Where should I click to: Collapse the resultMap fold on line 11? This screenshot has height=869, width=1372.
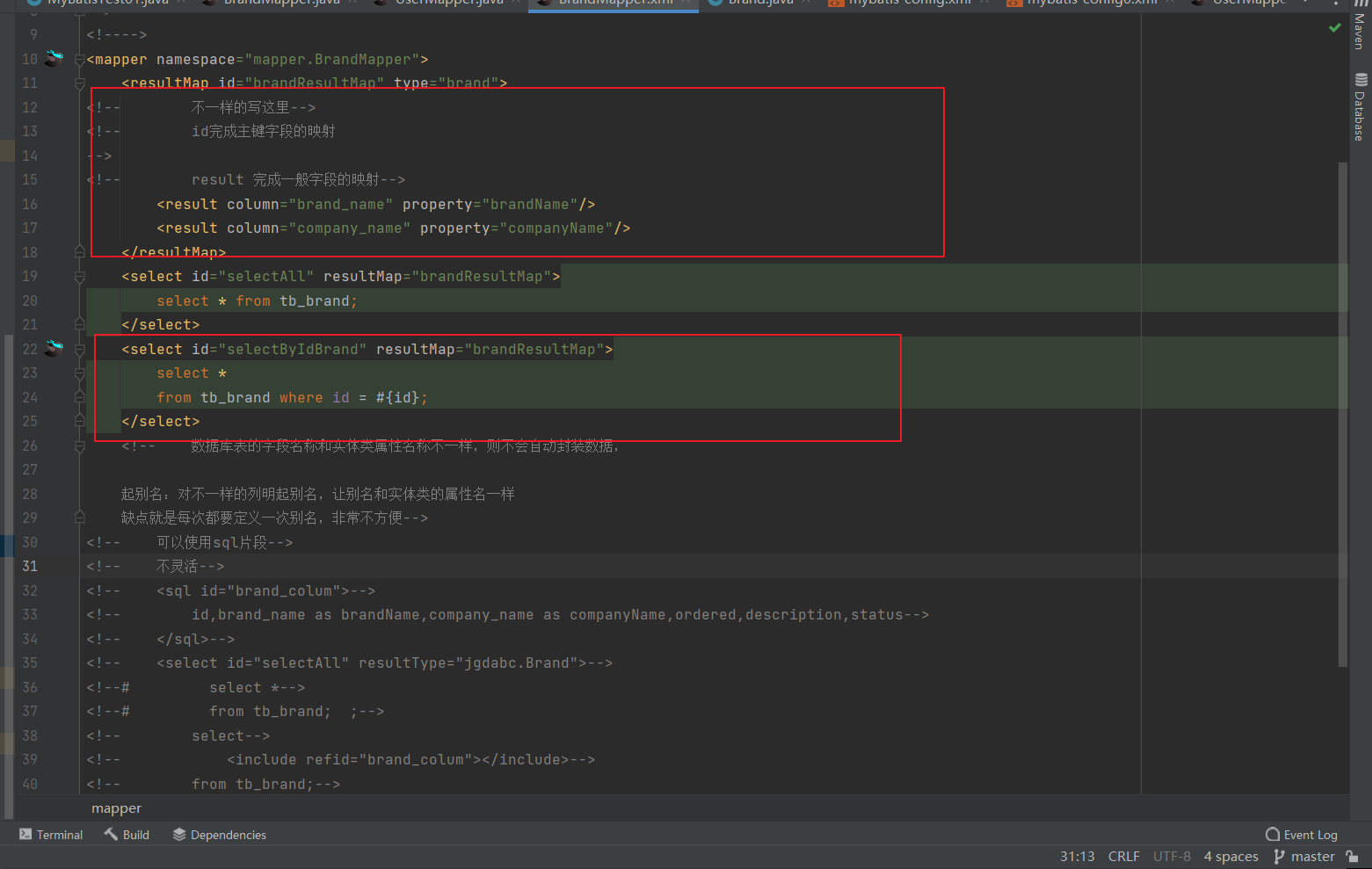(x=79, y=83)
